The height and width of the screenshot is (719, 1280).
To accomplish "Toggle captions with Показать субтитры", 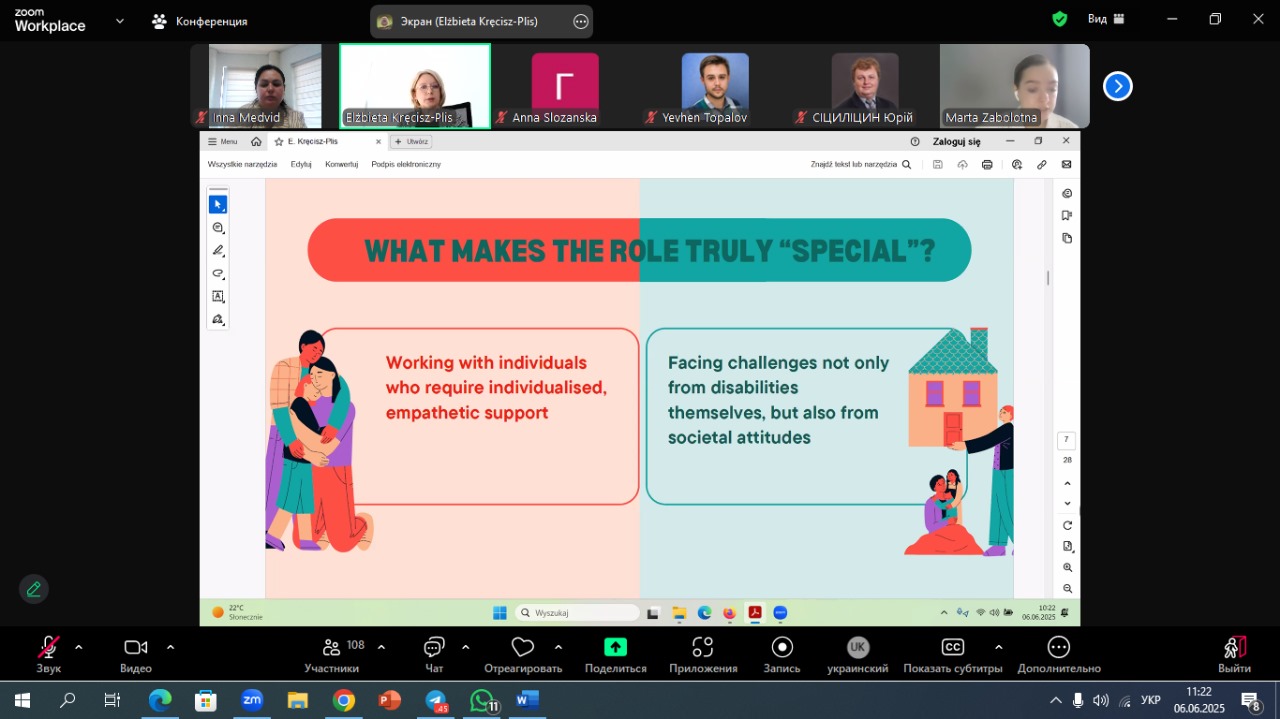I will [953, 648].
